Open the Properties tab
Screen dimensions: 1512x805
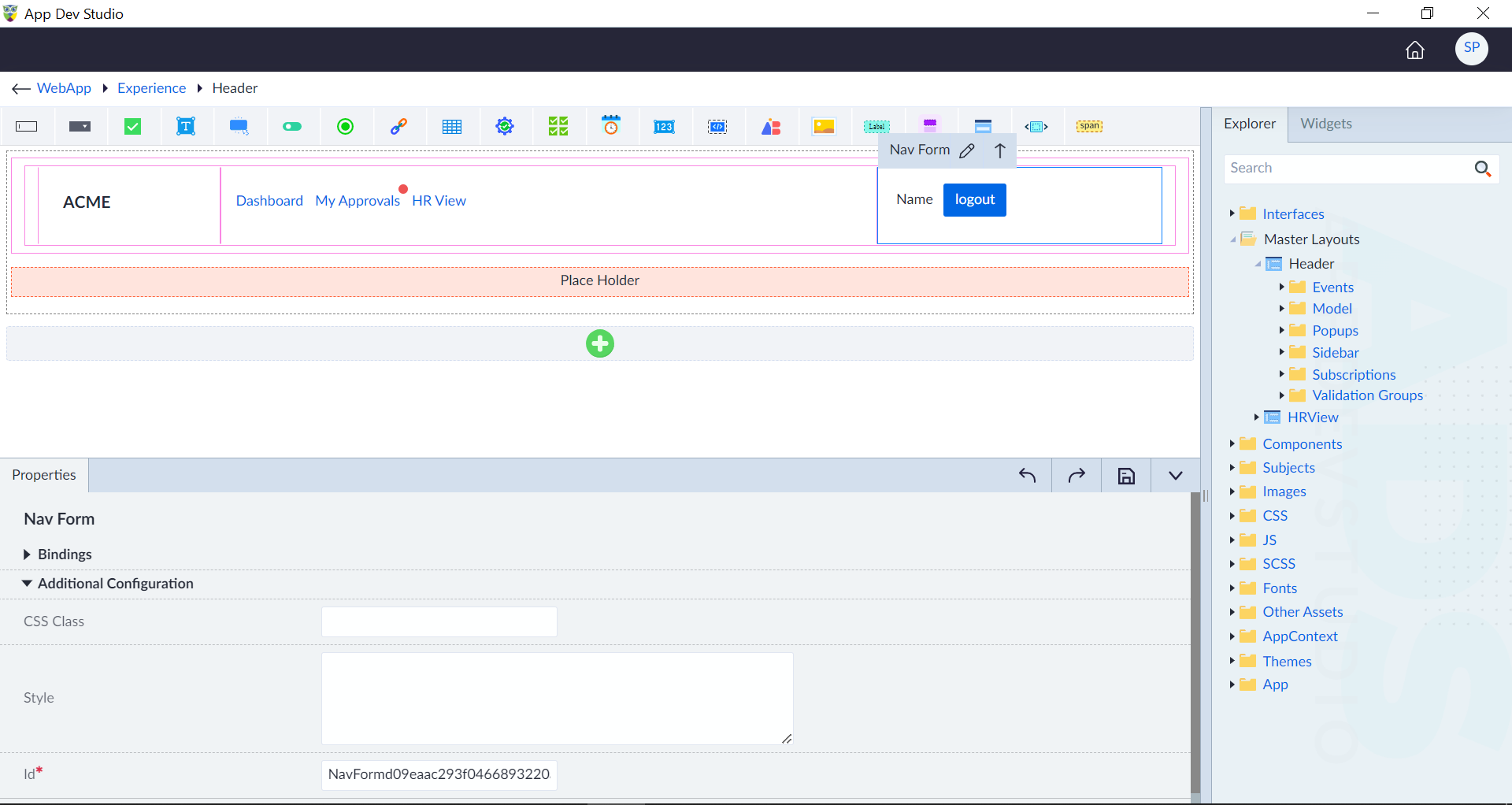(44, 475)
